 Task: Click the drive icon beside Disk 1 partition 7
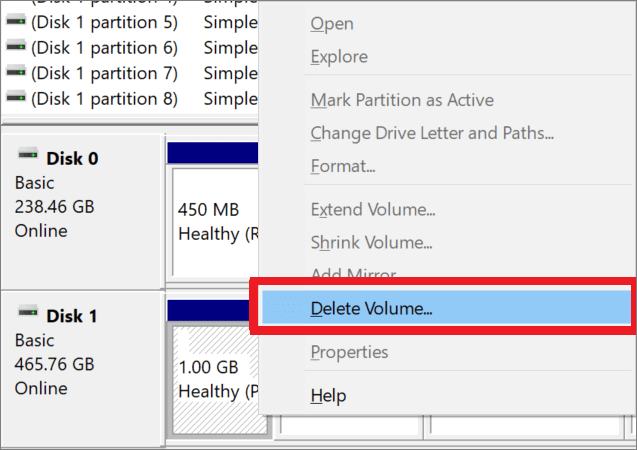tap(16, 73)
